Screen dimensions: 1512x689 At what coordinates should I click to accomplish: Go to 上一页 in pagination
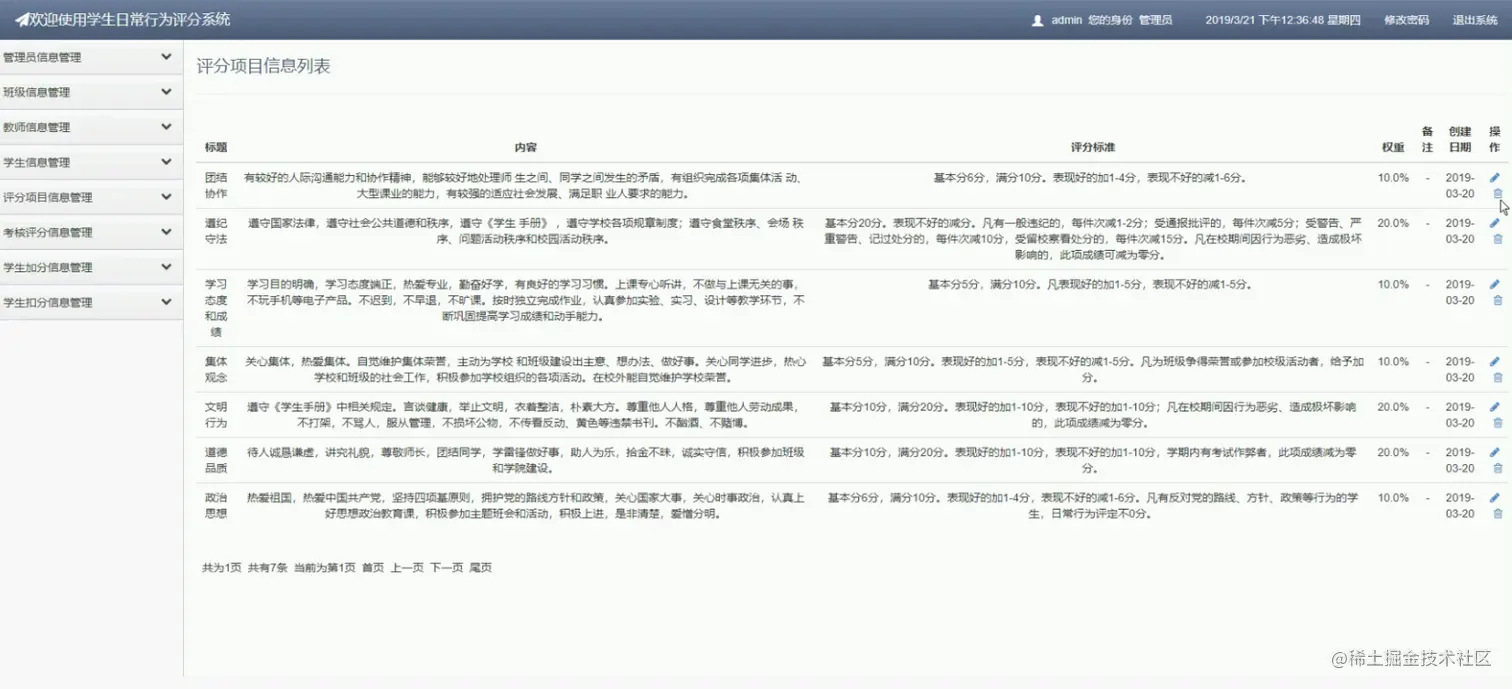pos(407,567)
